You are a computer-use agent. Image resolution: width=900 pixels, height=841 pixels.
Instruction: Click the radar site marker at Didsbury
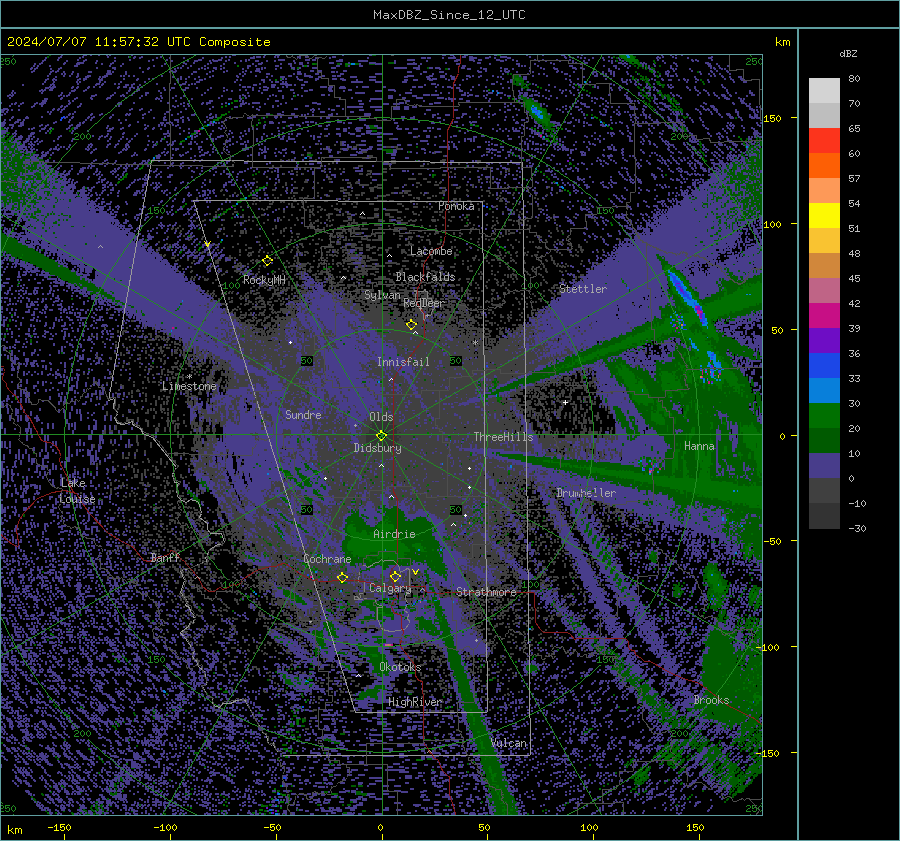pyautogui.click(x=381, y=436)
